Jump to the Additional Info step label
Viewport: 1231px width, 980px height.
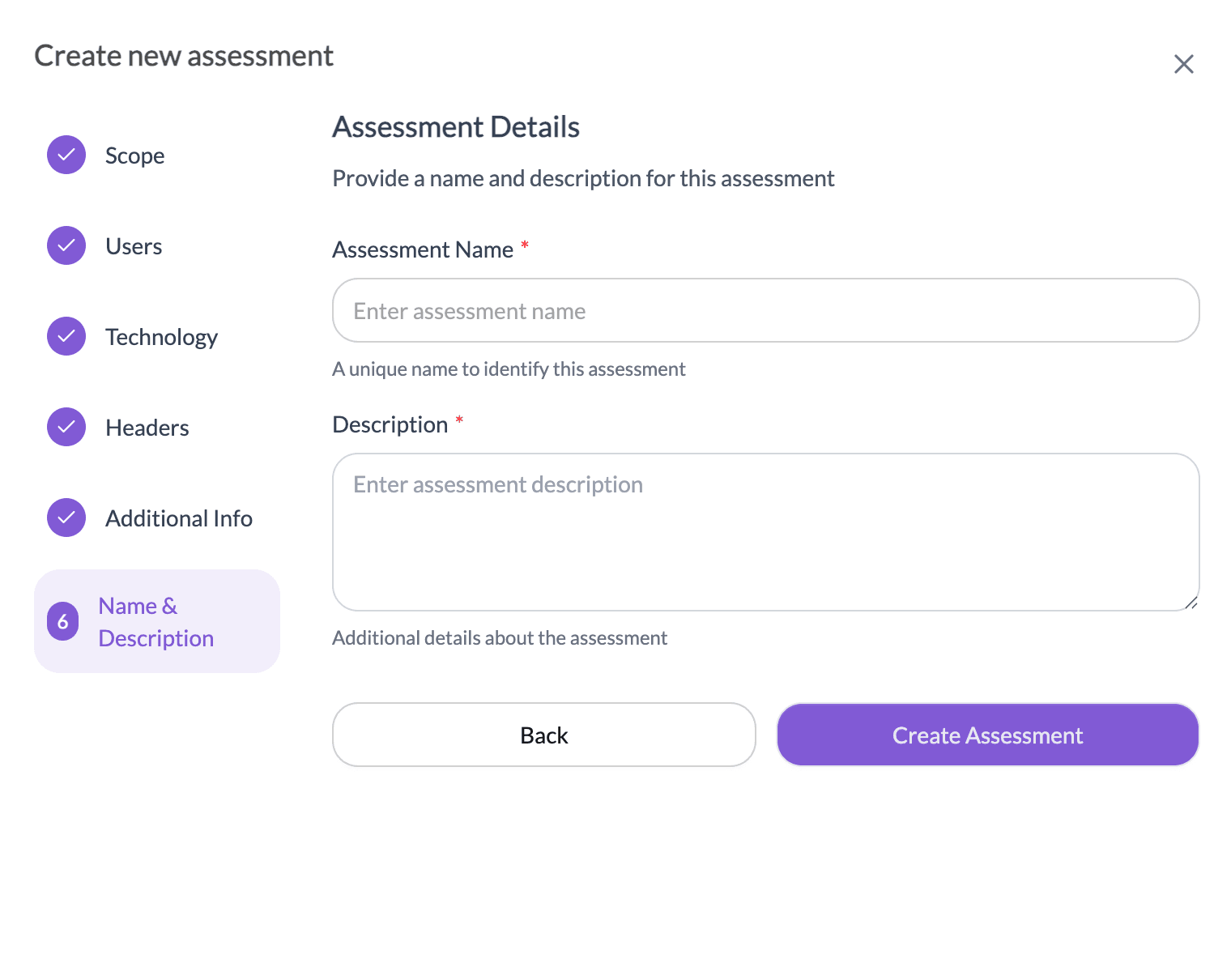pyautogui.click(x=178, y=518)
